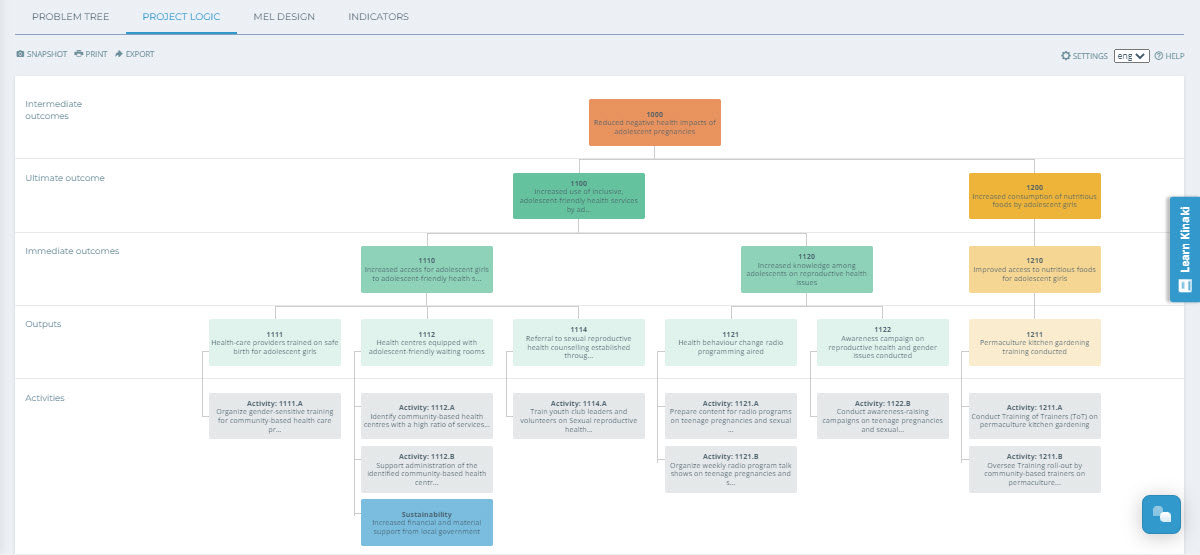Open the MEL Design tab
This screenshot has width=1200, height=555.
point(282,17)
